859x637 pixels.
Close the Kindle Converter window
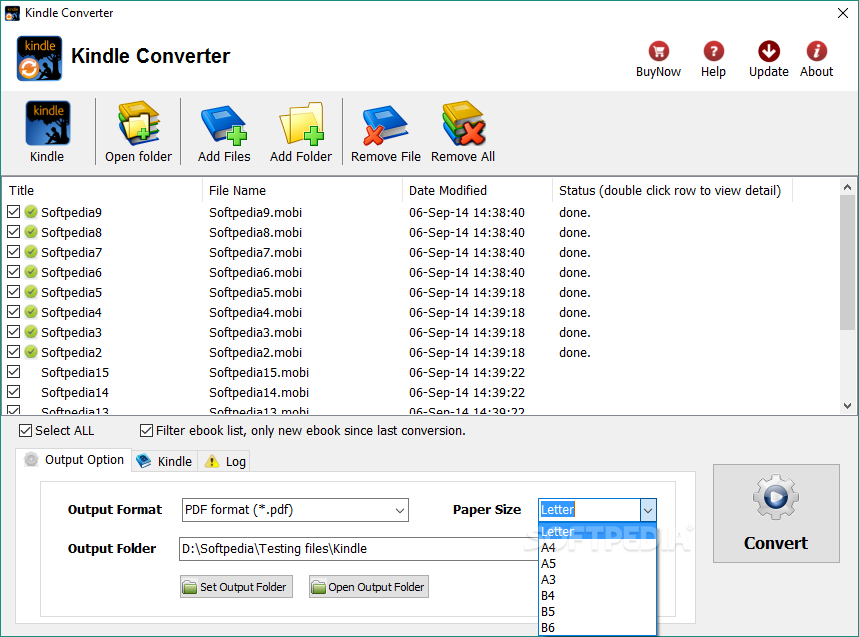pyautogui.click(x=843, y=13)
